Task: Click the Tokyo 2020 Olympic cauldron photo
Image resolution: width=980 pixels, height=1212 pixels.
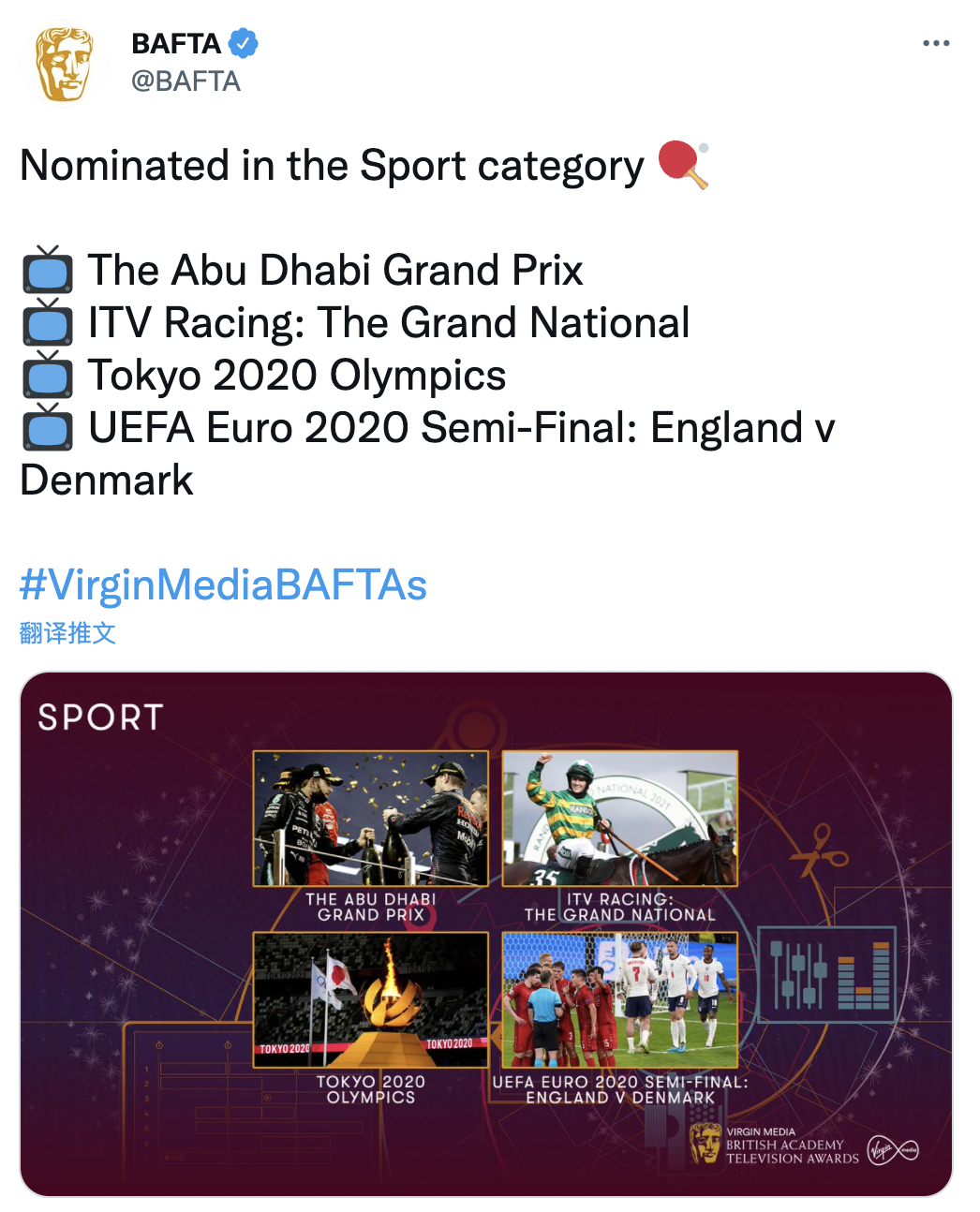Action: point(371,999)
